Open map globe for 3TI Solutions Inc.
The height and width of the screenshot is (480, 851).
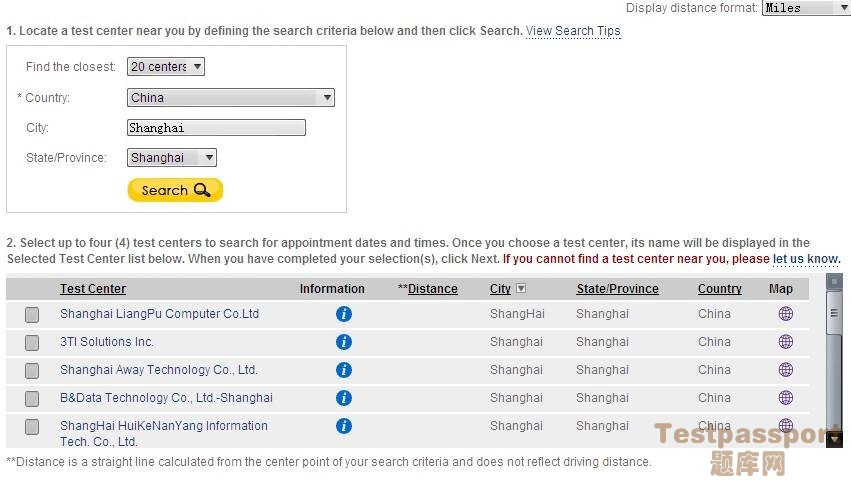[785, 342]
